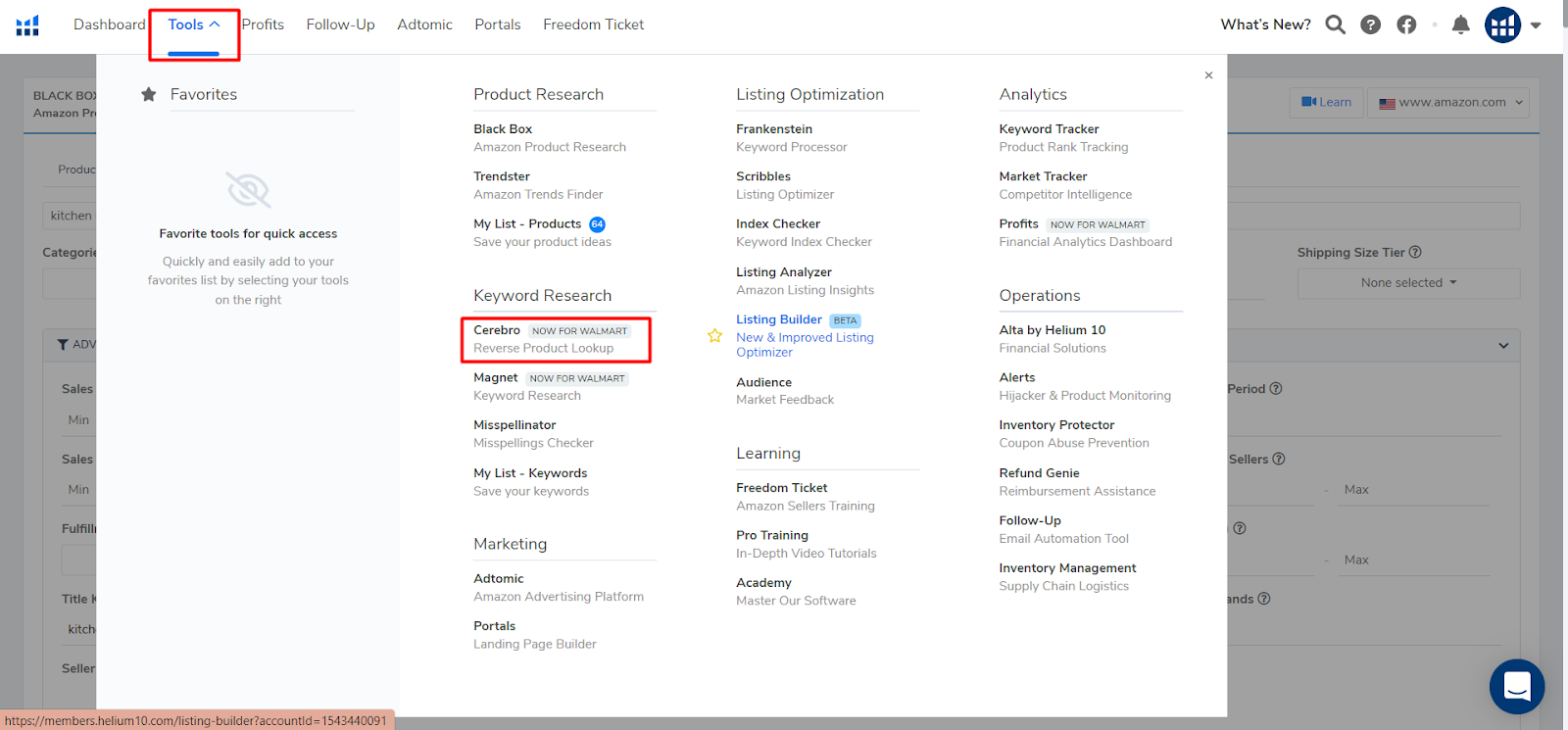
Task: Open the live chat bubble
Action: (1516, 686)
